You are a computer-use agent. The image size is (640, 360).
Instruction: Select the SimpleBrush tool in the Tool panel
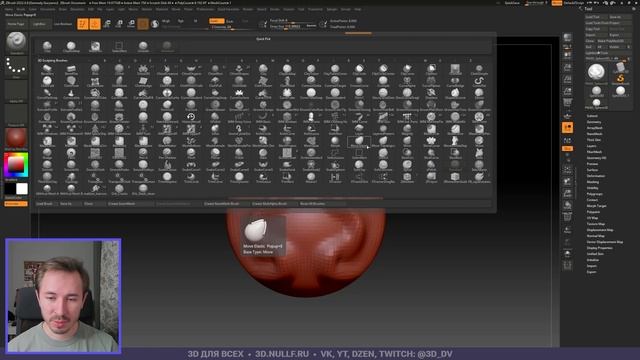click(x=620, y=80)
